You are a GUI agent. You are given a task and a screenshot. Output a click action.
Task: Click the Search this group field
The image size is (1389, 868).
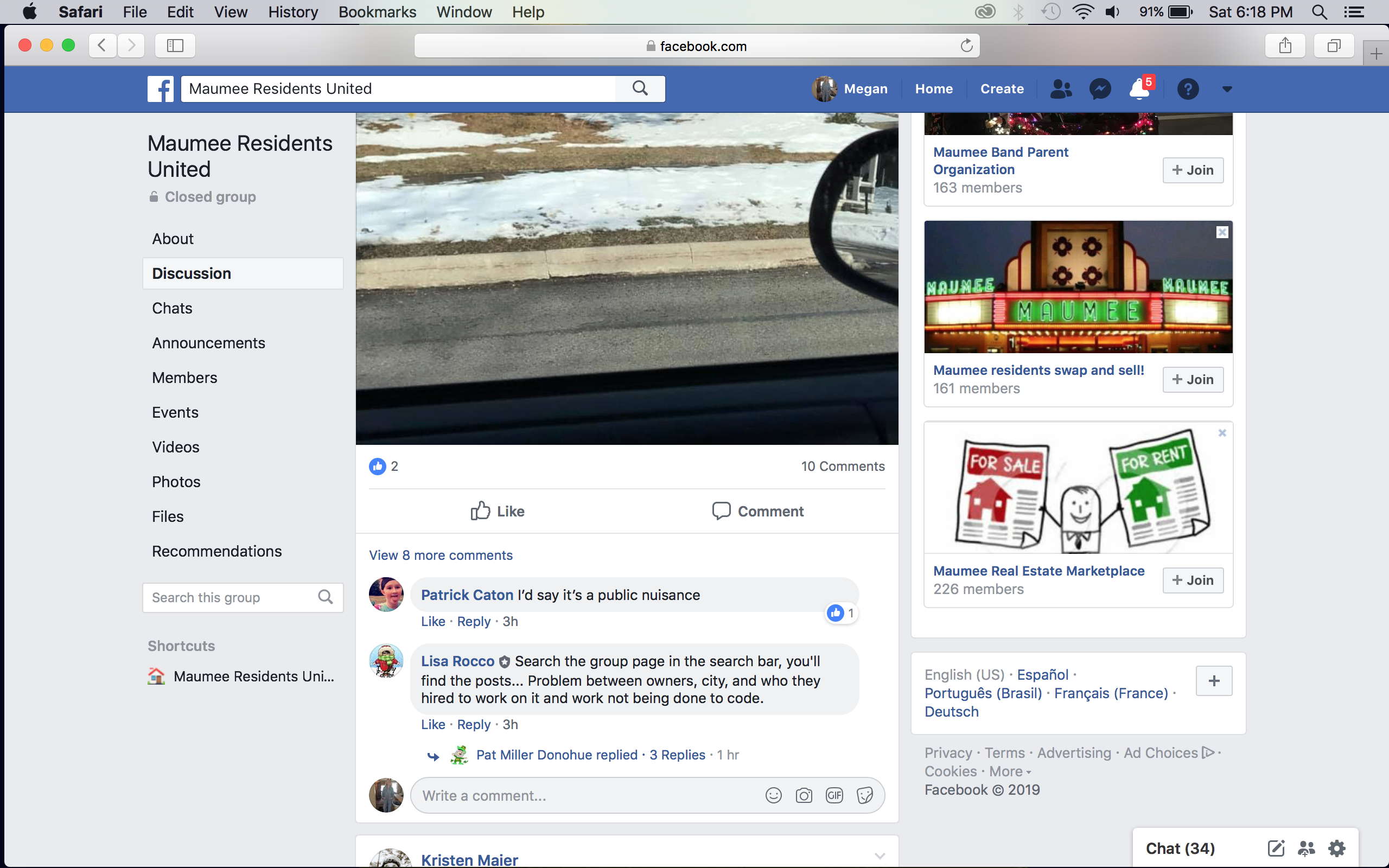click(230, 598)
